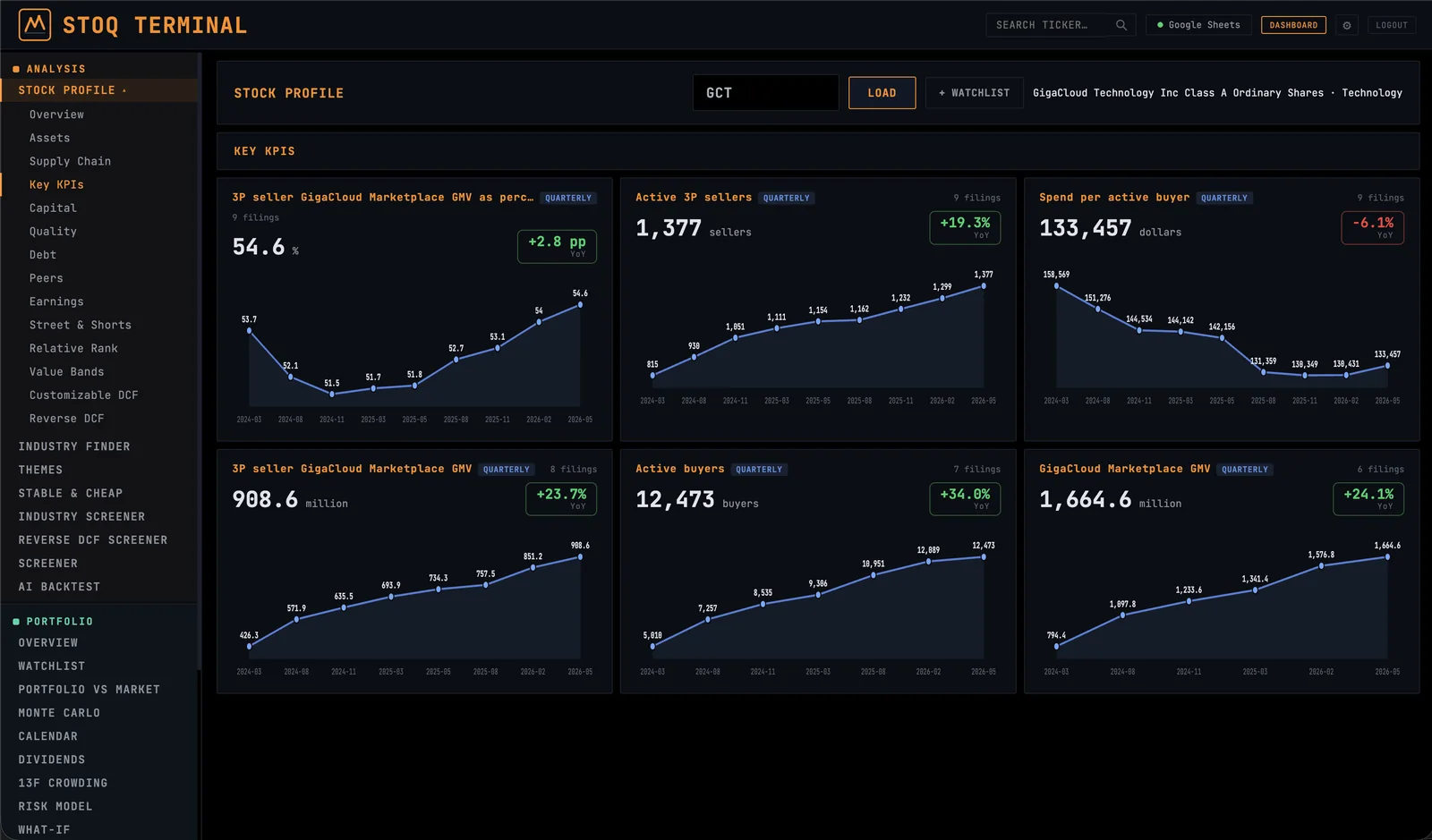Image resolution: width=1432 pixels, height=840 pixels.
Task: Open Relative Rank in sidebar
Action: click(x=73, y=348)
